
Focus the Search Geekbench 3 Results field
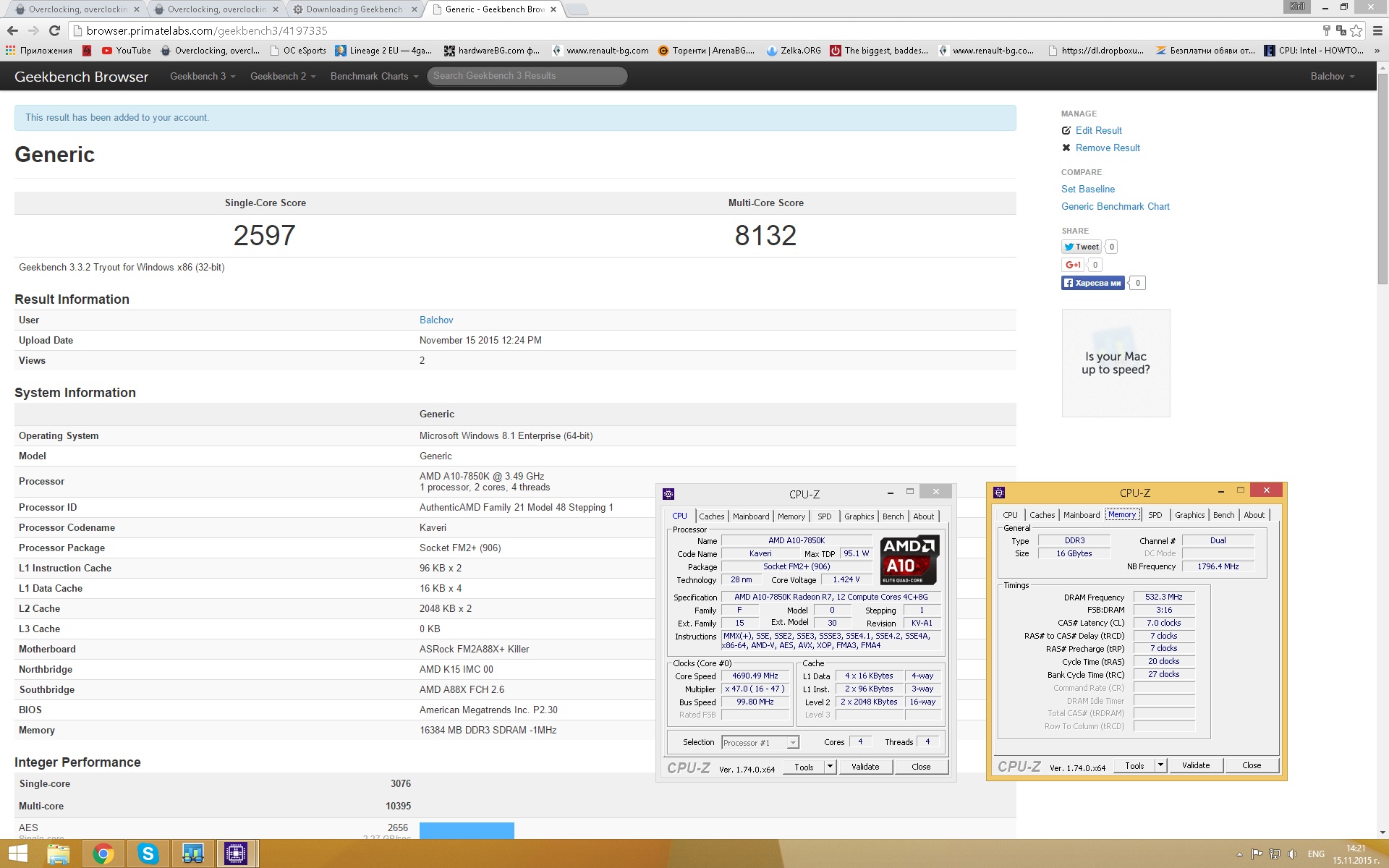(x=527, y=75)
